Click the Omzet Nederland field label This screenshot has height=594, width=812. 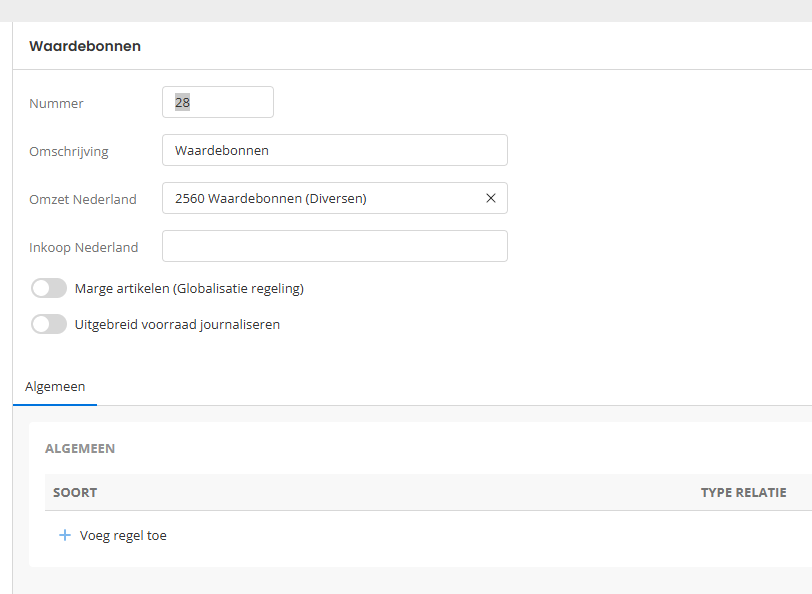[x=83, y=199]
